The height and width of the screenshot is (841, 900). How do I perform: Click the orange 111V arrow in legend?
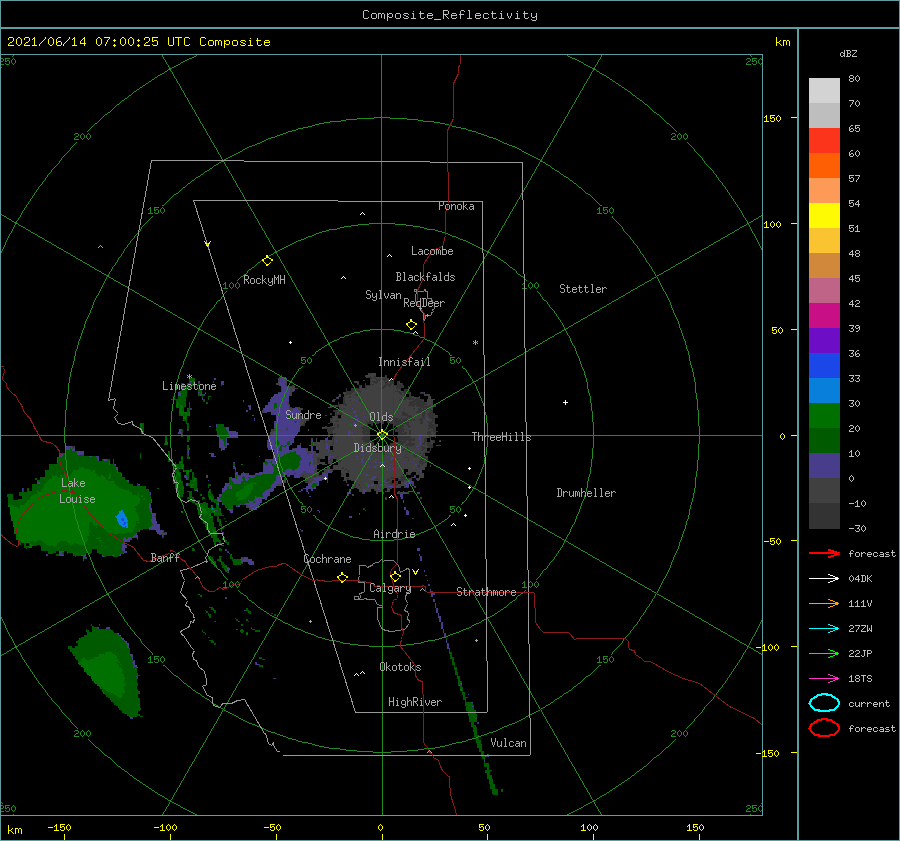click(x=824, y=603)
